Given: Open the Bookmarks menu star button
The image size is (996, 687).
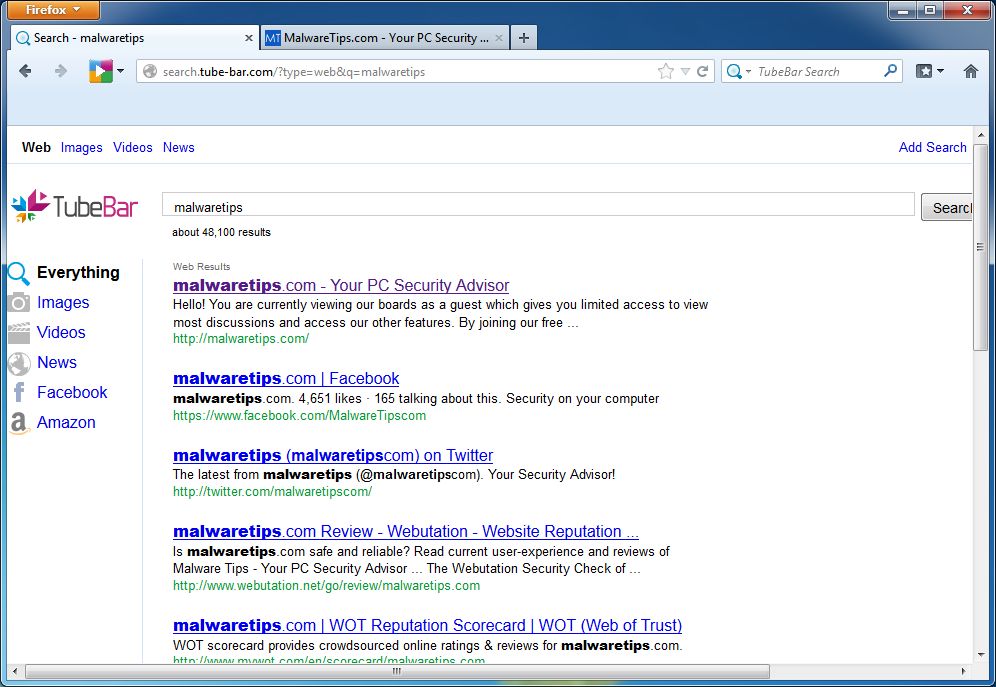Looking at the screenshot, I should click(924, 71).
